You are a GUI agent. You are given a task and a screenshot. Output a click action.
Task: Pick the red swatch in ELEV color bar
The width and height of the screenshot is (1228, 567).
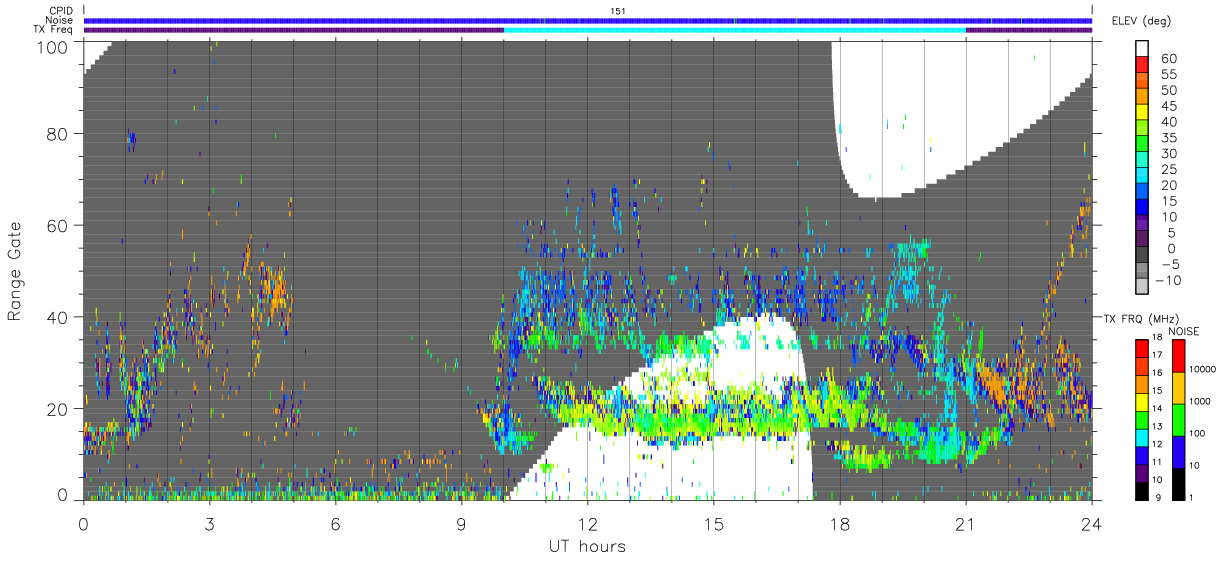(1142, 64)
